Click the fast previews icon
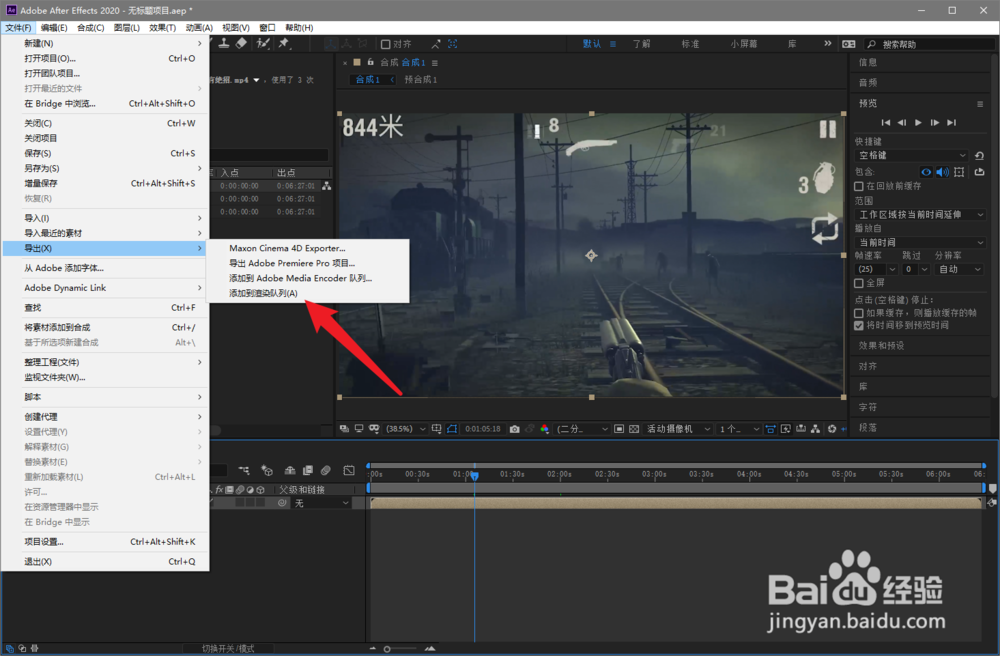This screenshot has height=656, width=1000. point(786,429)
